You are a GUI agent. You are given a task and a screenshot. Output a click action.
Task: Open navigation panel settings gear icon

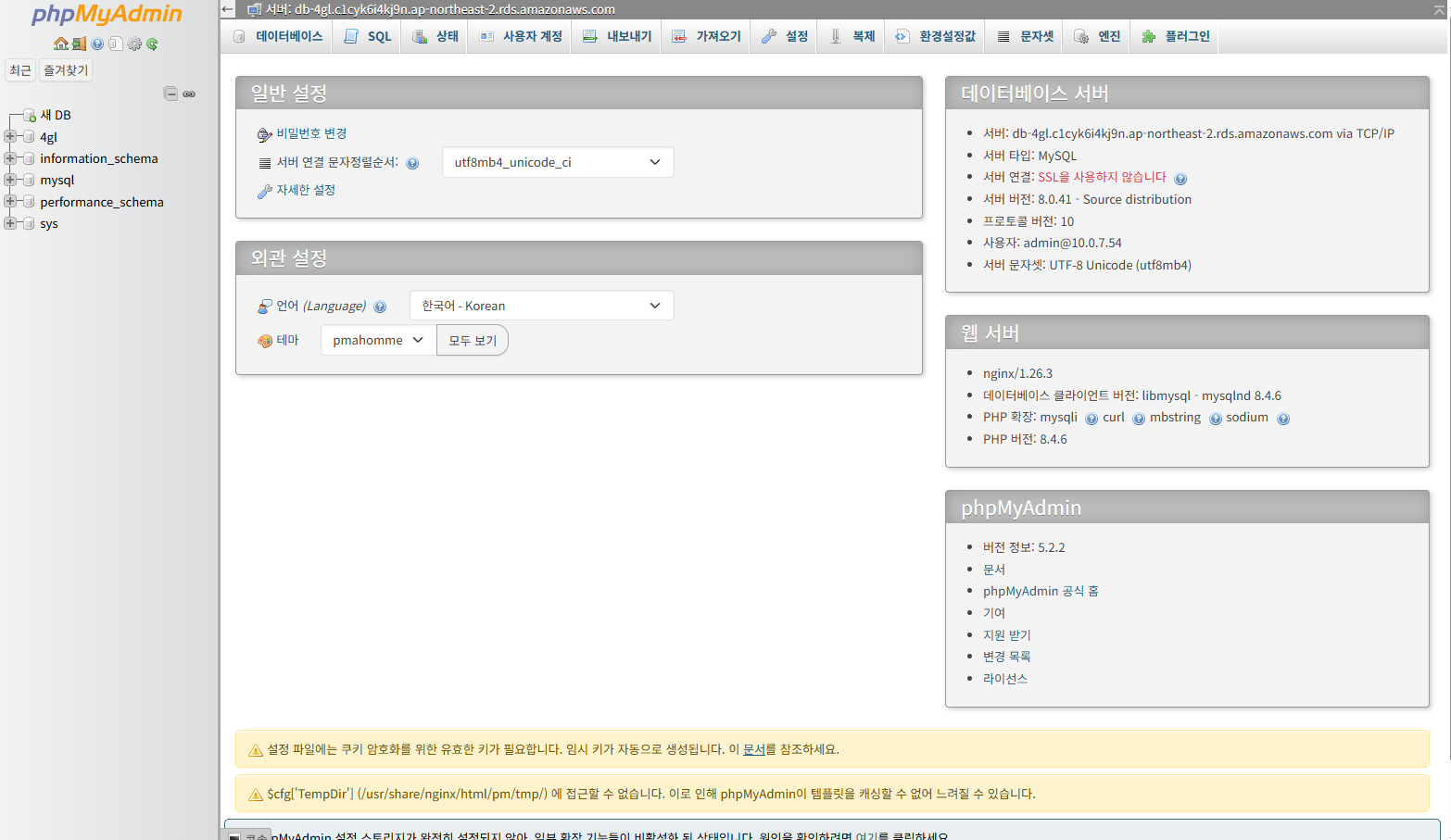pos(134,44)
